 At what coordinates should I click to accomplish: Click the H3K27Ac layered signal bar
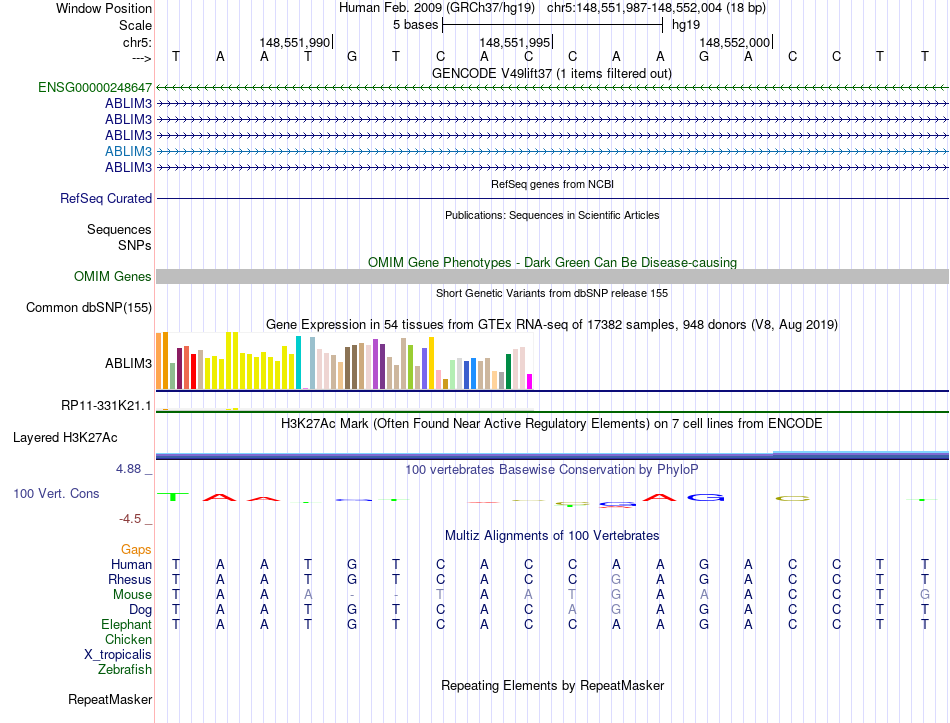552,456
